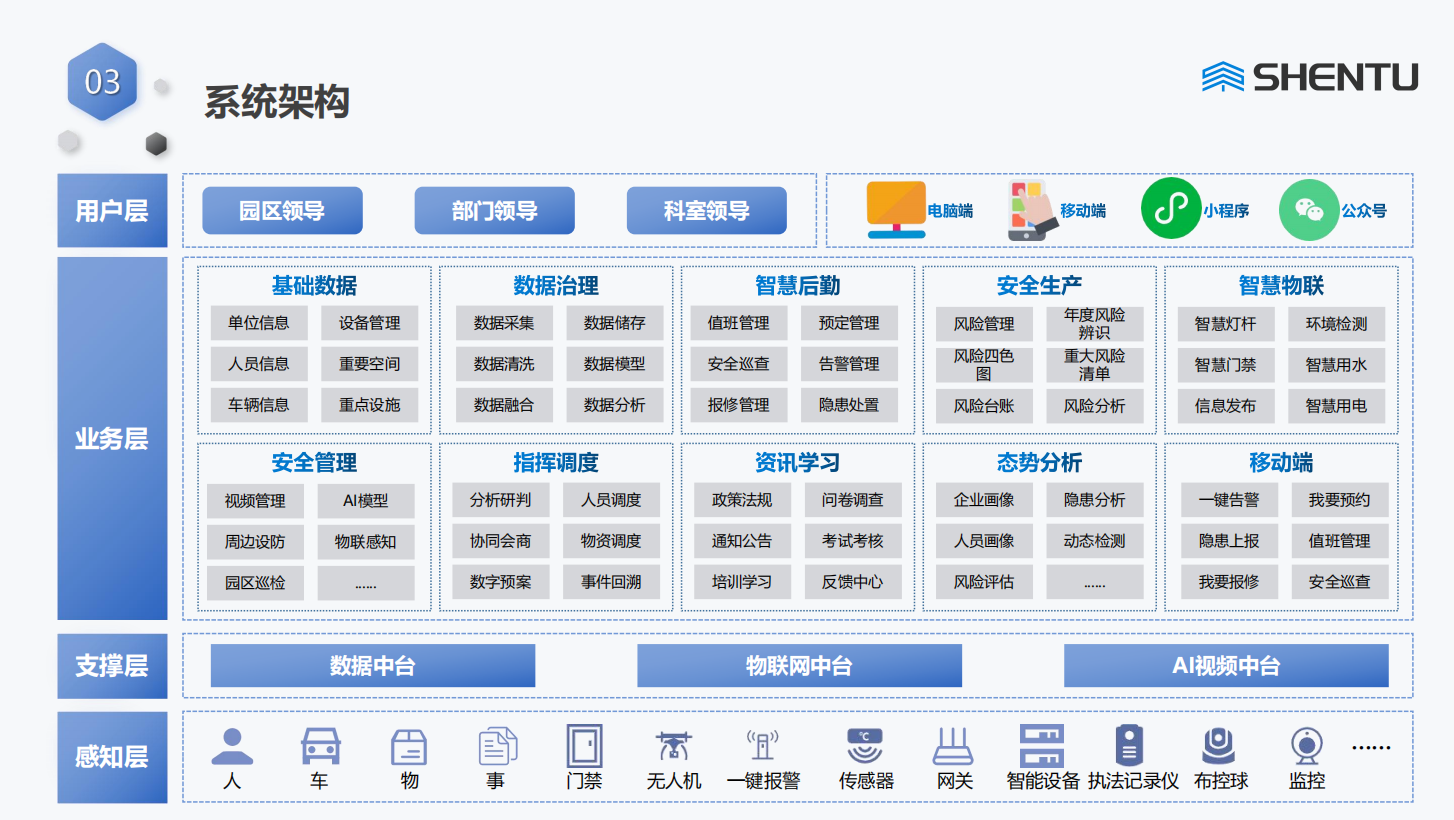Click the 数据中台 button
The image size is (1454, 820).
[x=372, y=666]
